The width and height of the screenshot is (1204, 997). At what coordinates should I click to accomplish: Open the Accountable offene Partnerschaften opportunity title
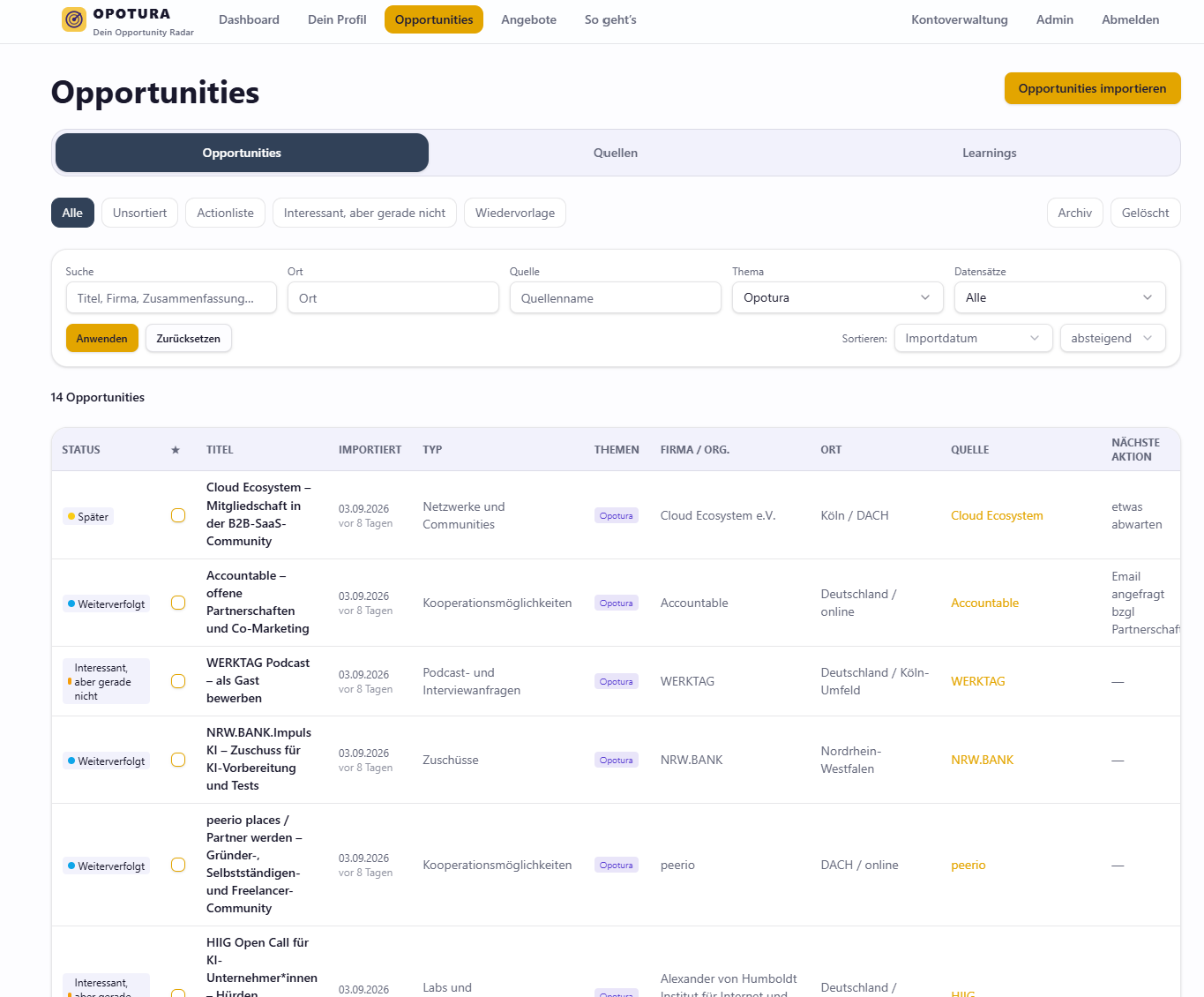pyautogui.click(x=258, y=602)
